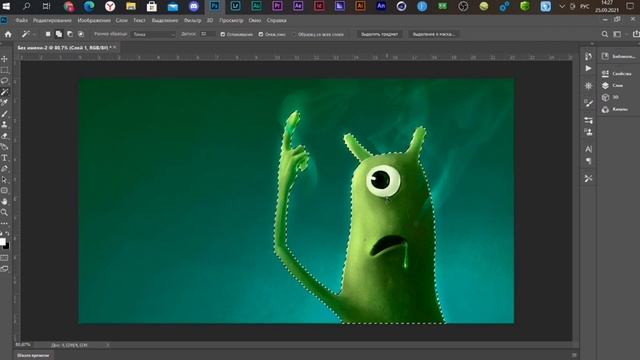640x360 pixels.
Task: Toggle the Смеж.пикс (Contiguous) checkbox
Action: pos(261,34)
